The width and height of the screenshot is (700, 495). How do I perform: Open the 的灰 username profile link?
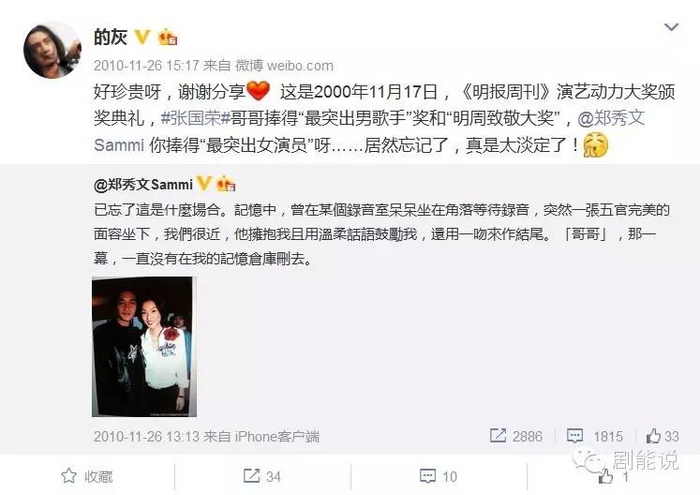click(110, 37)
